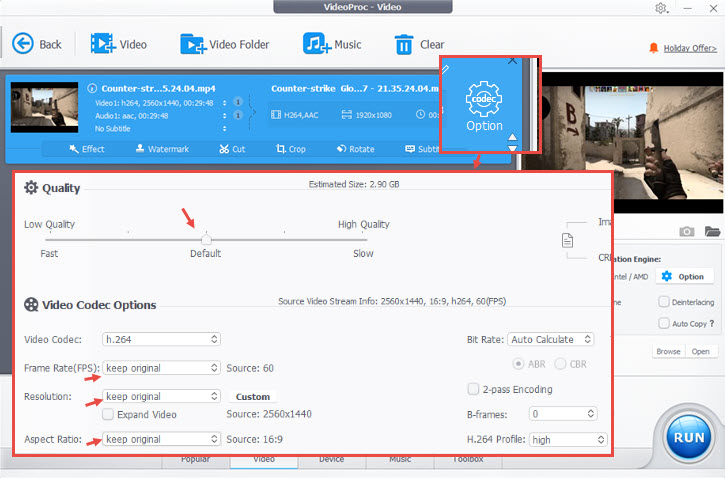Image resolution: width=725 pixels, height=478 pixels.
Task: Enable 2-pass Encoding checkbox
Action: (473, 389)
